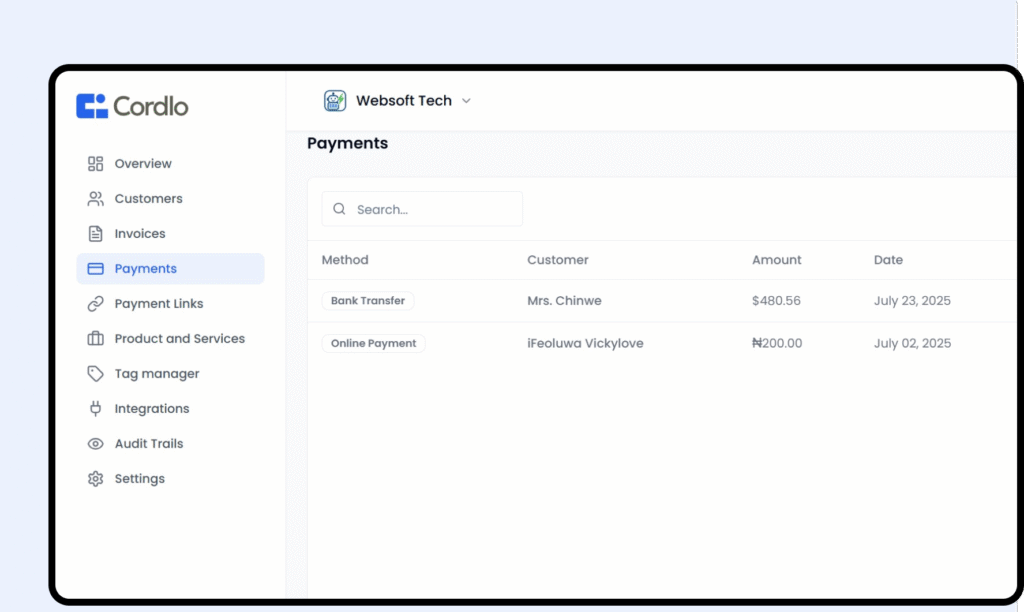1024x612 pixels.
Task: Click the Settings gear icon
Action: [96, 479]
